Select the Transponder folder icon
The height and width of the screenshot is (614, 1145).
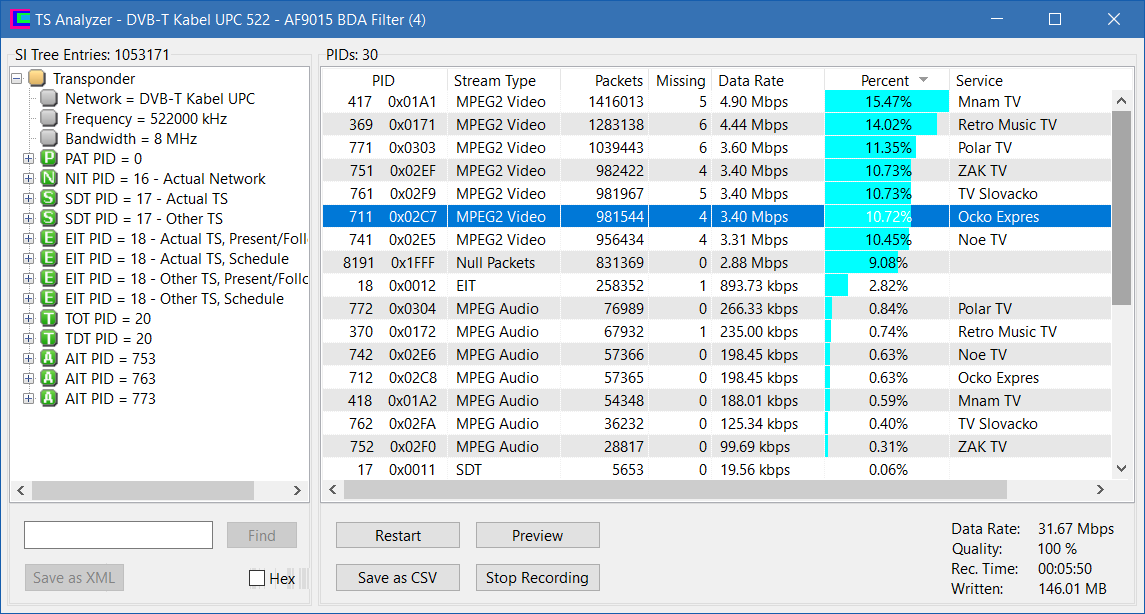pyautogui.click(x=37, y=78)
